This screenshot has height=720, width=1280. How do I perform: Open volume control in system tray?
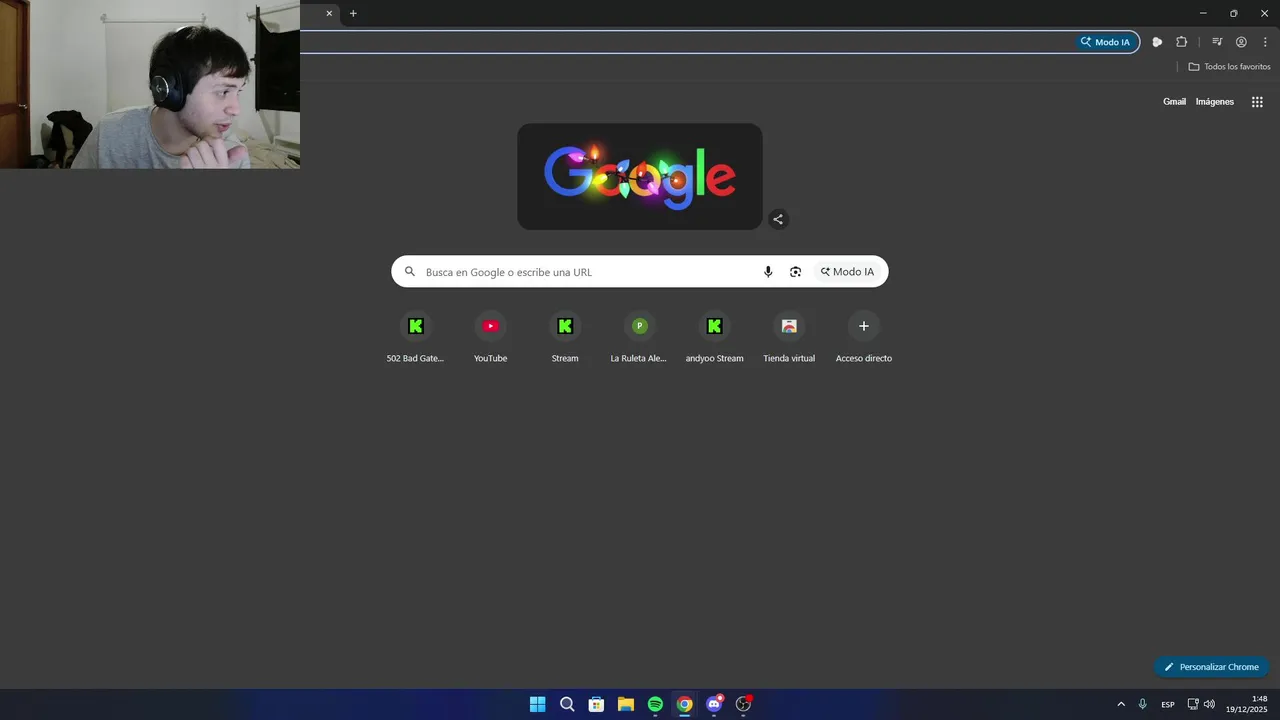pos(1209,704)
